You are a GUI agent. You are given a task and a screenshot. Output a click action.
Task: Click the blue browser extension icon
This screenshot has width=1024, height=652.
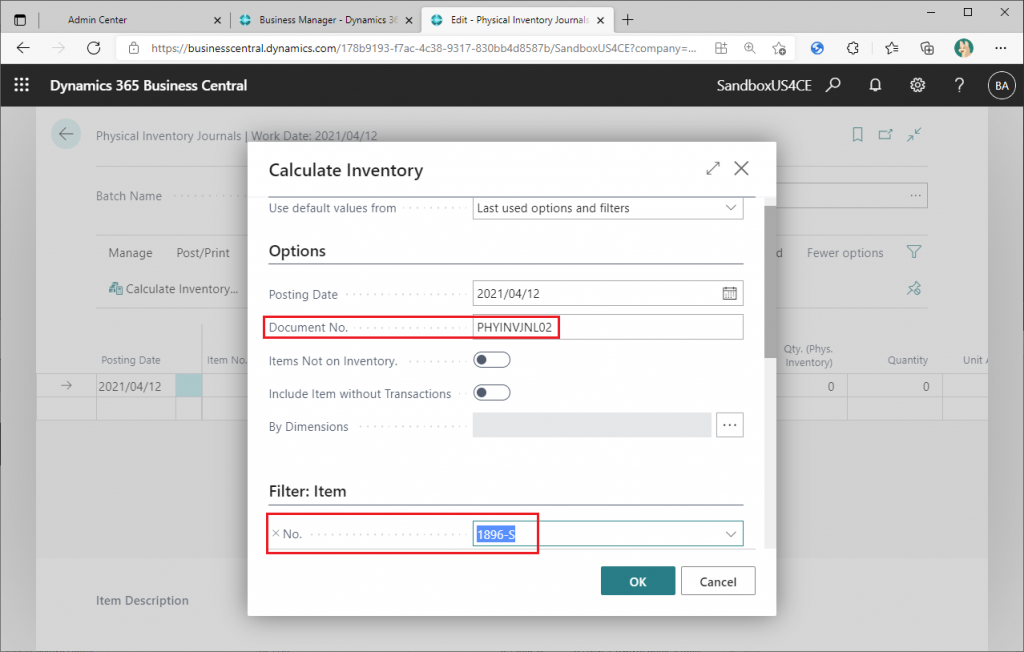point(817,48)
